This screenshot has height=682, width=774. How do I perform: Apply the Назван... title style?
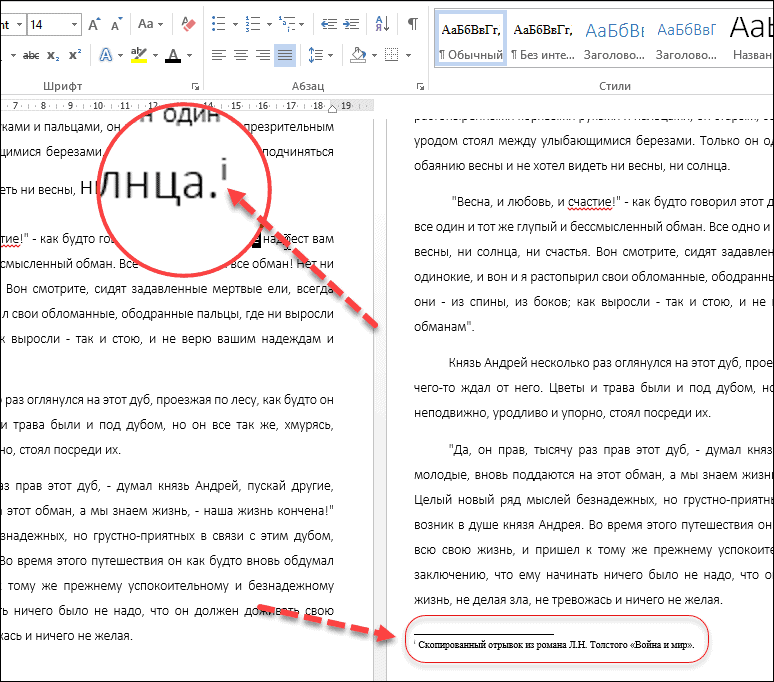[x=750, y=40]
